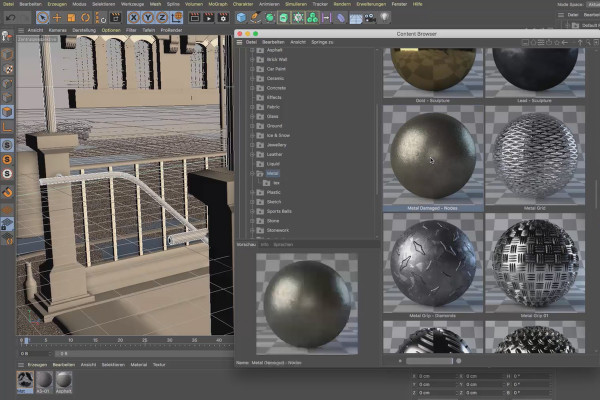Select the Live Selection arrow tool

point(42,18)
